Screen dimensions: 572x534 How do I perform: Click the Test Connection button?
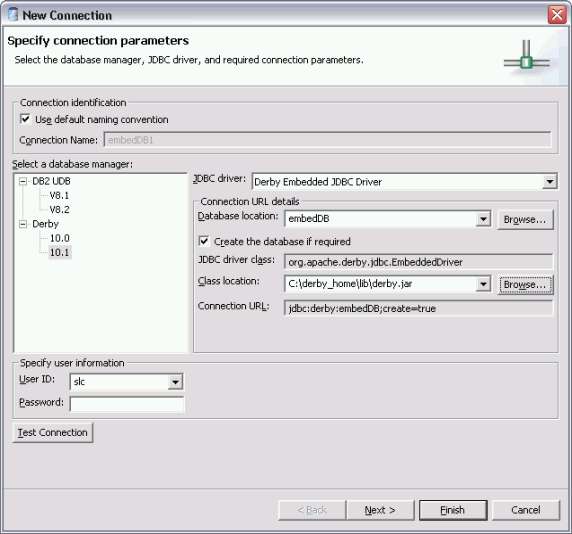[53, 433]
